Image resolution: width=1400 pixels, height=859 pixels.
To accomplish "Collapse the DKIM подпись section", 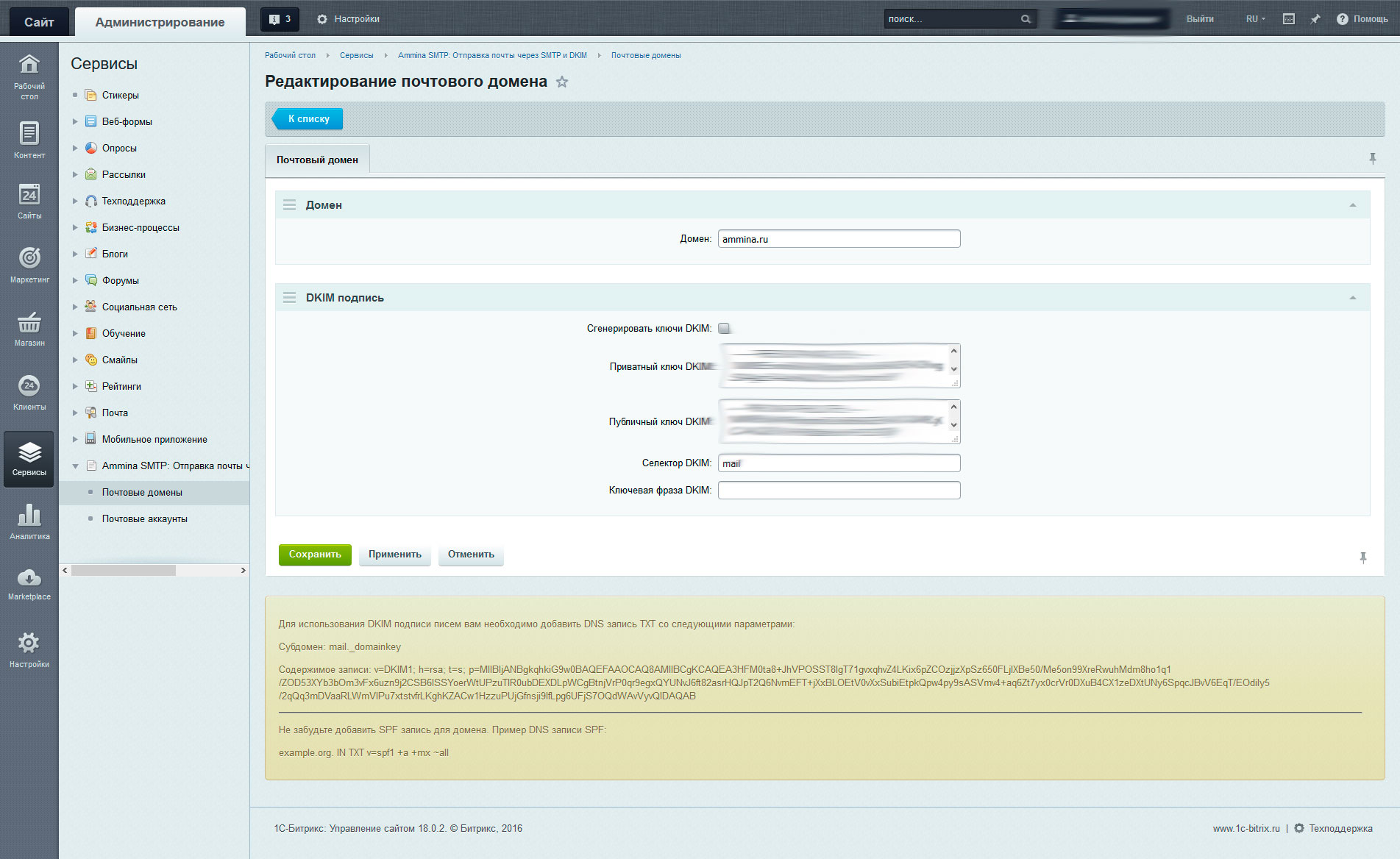I will coord(1352,298).
